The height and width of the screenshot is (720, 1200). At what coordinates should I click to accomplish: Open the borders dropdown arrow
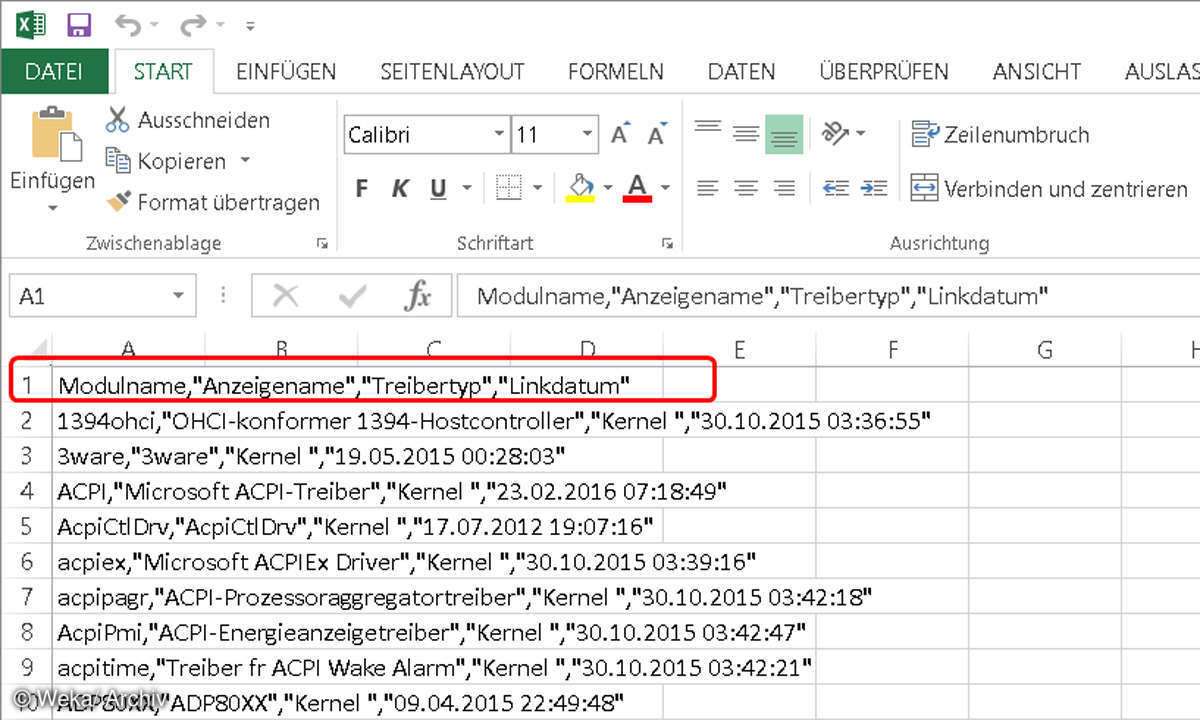[538, 188]
